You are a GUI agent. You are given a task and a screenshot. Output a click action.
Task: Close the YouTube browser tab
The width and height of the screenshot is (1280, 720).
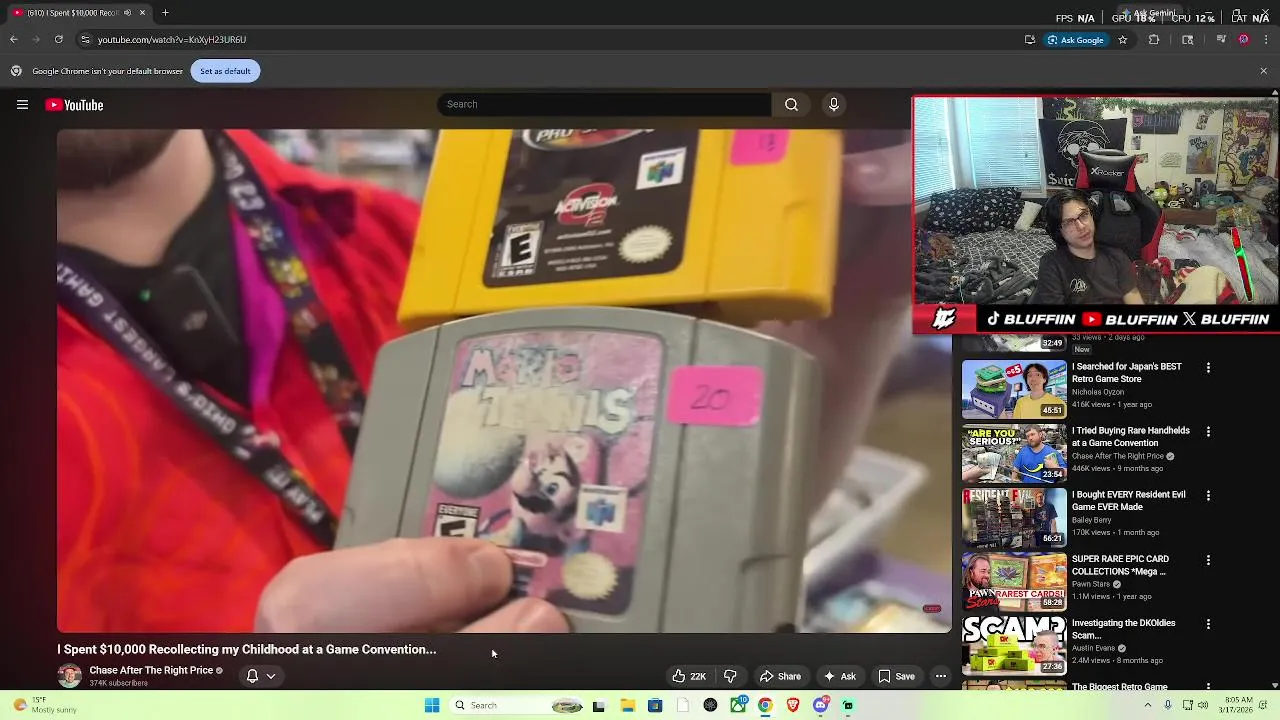click(142, 13)
